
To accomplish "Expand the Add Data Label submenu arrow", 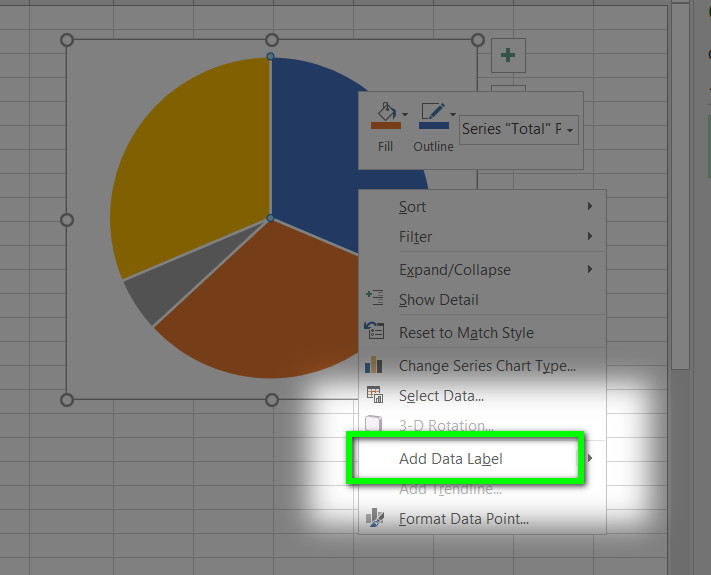I will (590, 458).
